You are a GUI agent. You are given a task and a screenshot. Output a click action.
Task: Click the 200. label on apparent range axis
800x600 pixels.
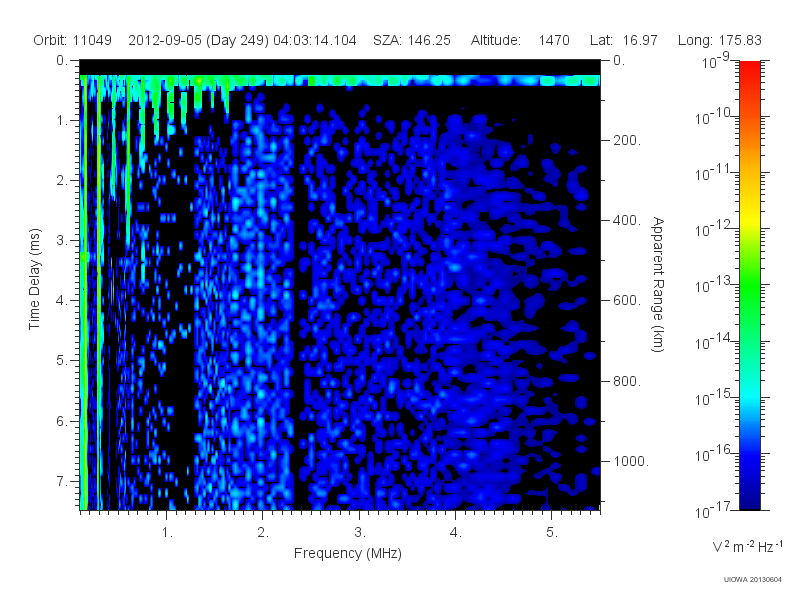(x=627, y=140)
